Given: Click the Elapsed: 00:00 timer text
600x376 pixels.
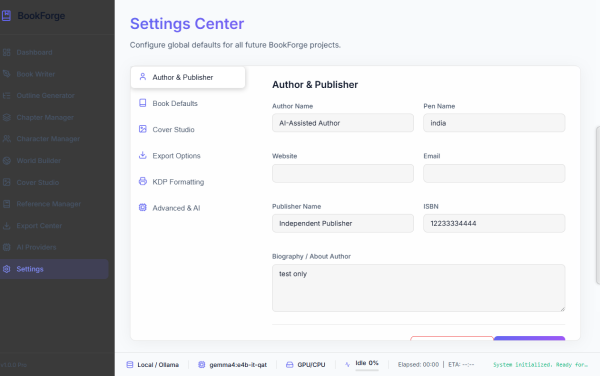Looking at the screenshot, I should pos(418,365).
